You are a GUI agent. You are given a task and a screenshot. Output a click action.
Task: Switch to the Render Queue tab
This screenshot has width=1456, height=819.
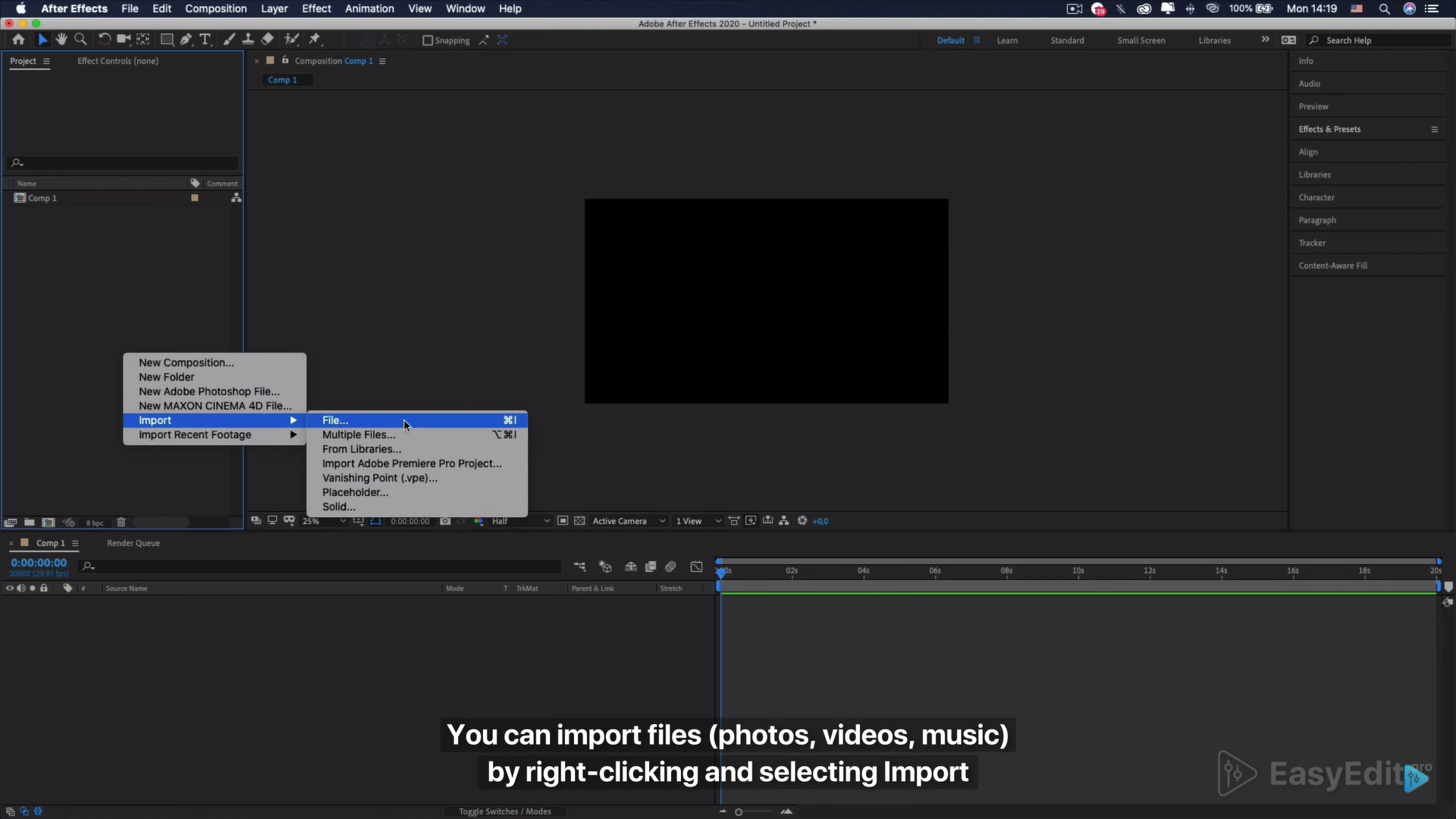coord(133,542)
